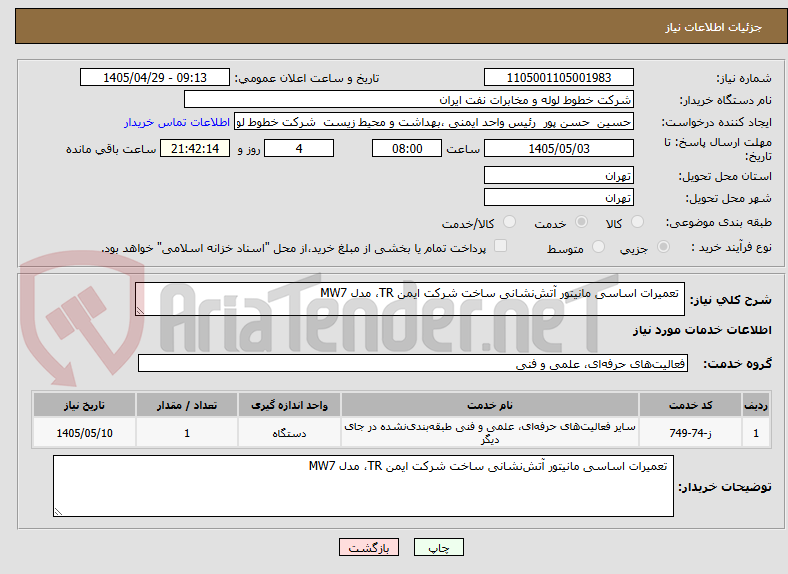The width and height of the screenshot is (788, 574).
Task: Select the کالا radio button
Action: tap(637, 222)
